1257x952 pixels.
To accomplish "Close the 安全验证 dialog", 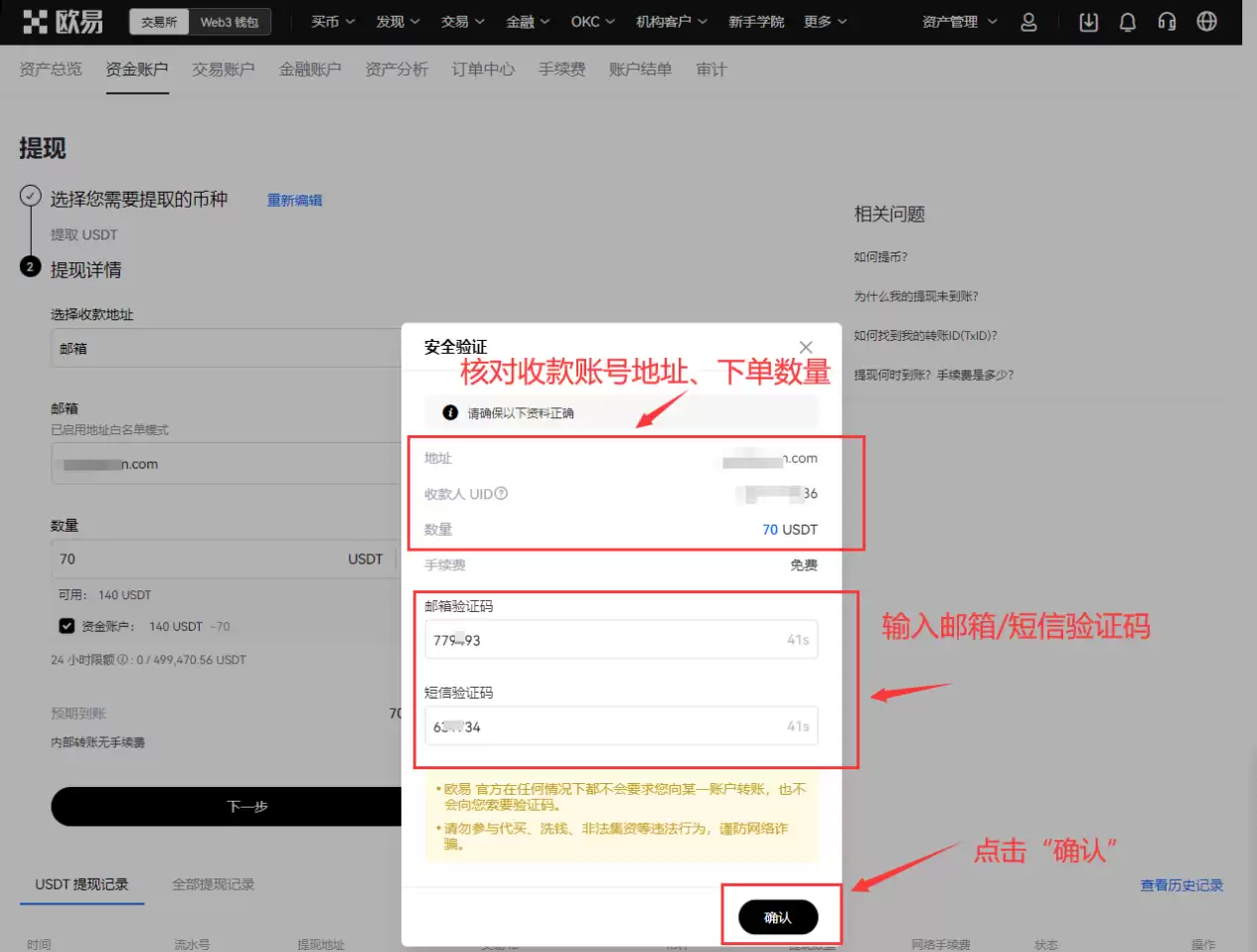I will tap(806, 347).
